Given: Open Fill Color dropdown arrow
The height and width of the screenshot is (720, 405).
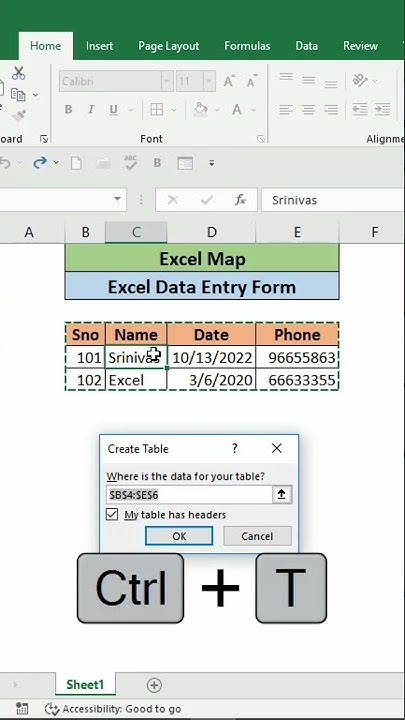Looking at the screenshot, I should [x=217, y=110].
